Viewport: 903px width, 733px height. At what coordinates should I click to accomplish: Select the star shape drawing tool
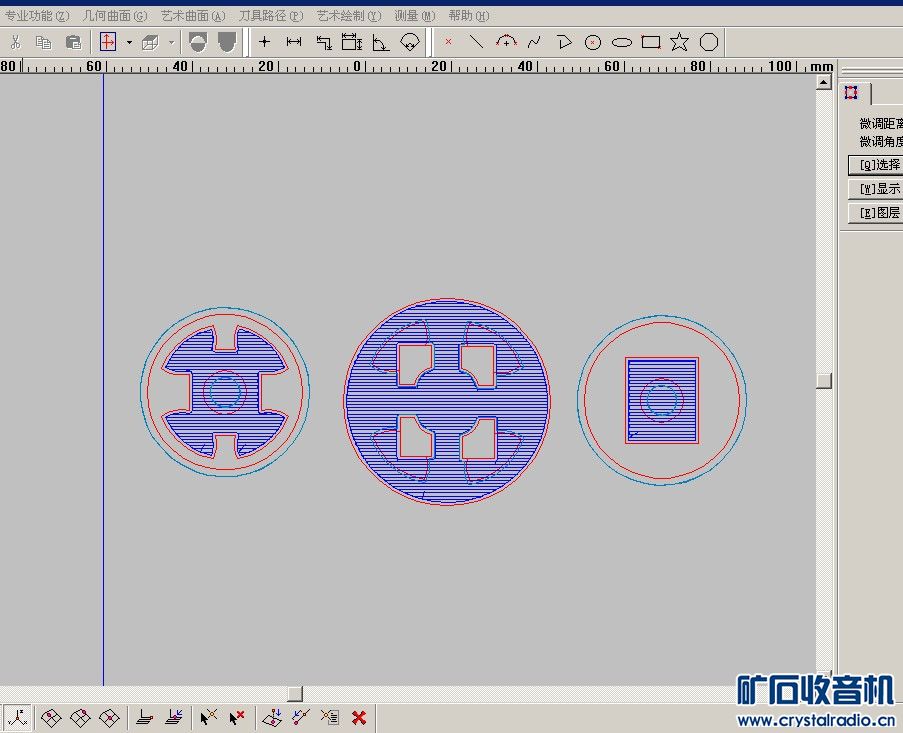[x=679, y=42]
